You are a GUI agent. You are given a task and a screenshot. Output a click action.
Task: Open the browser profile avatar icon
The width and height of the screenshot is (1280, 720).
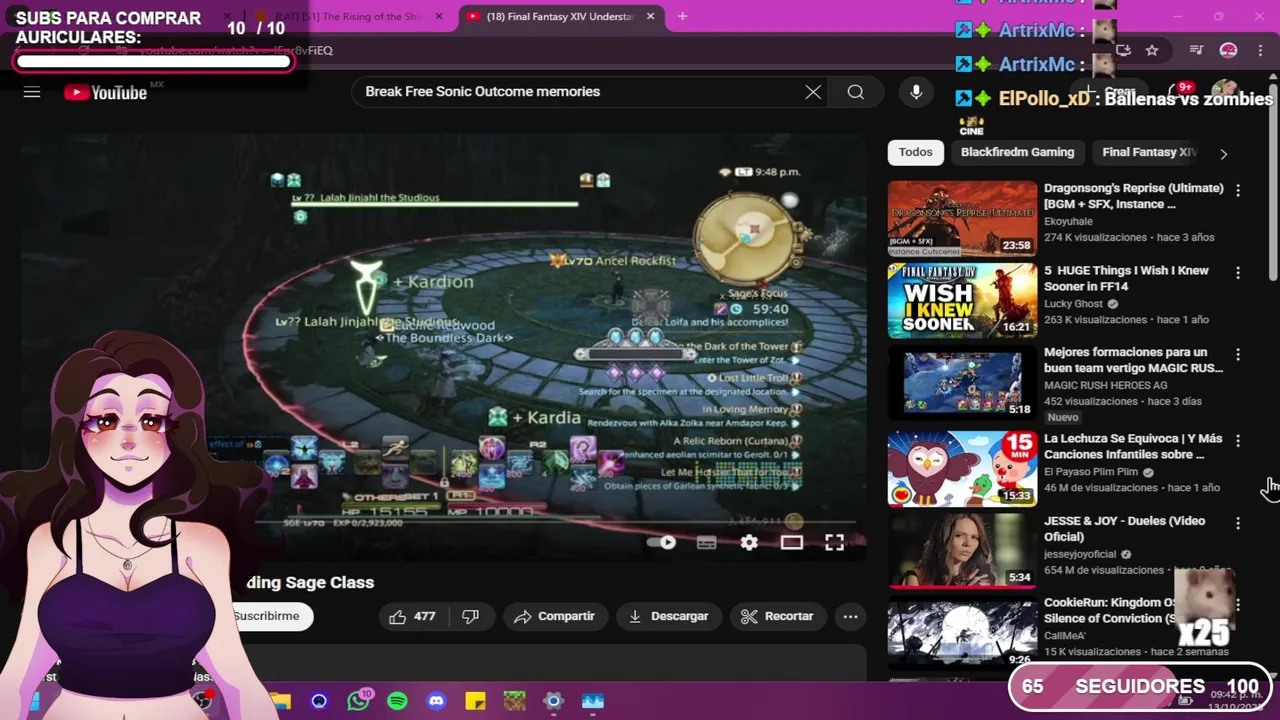(1228, 50)
